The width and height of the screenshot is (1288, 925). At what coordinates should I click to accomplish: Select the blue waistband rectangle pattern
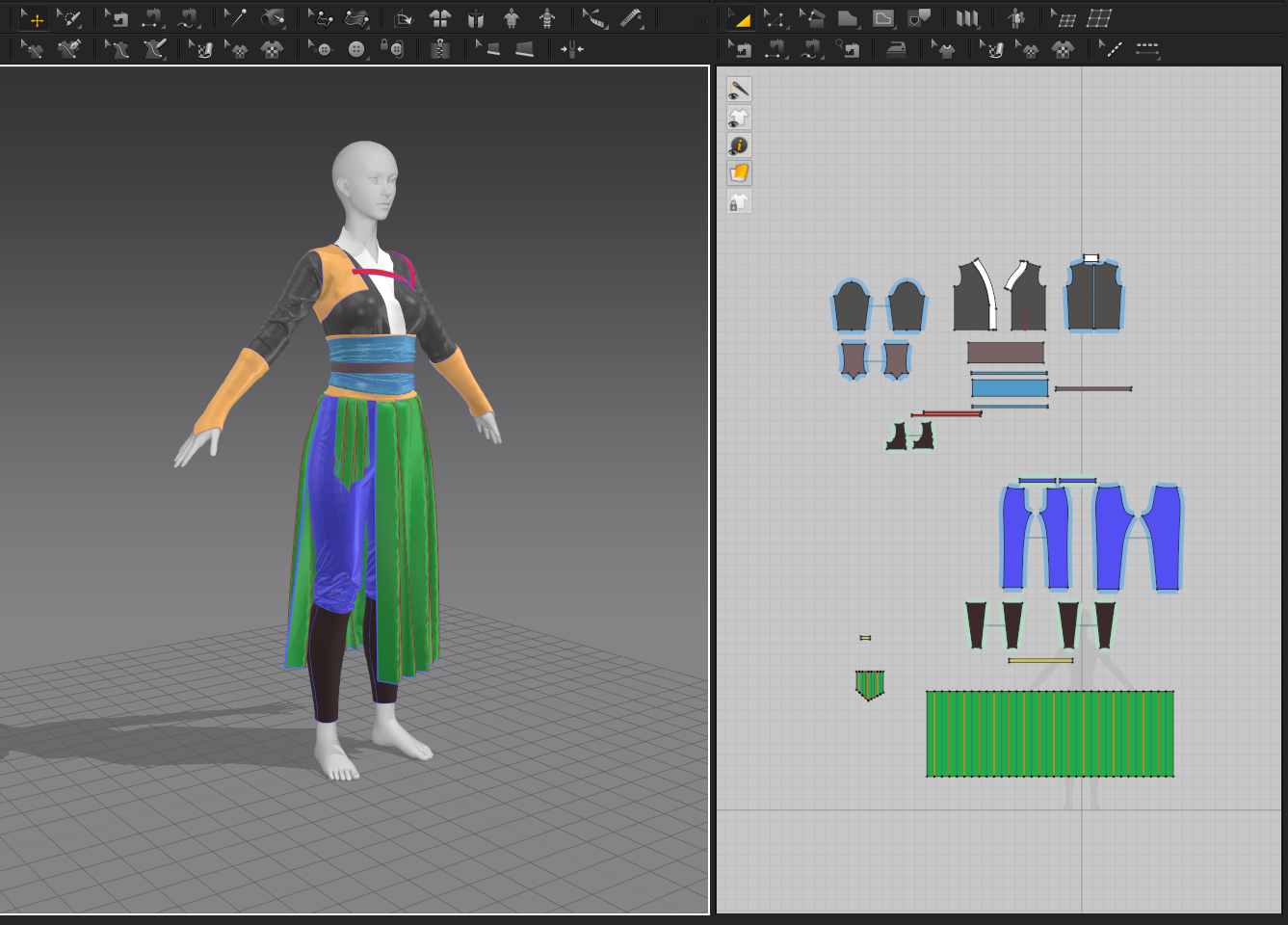tap(1010, 388)
